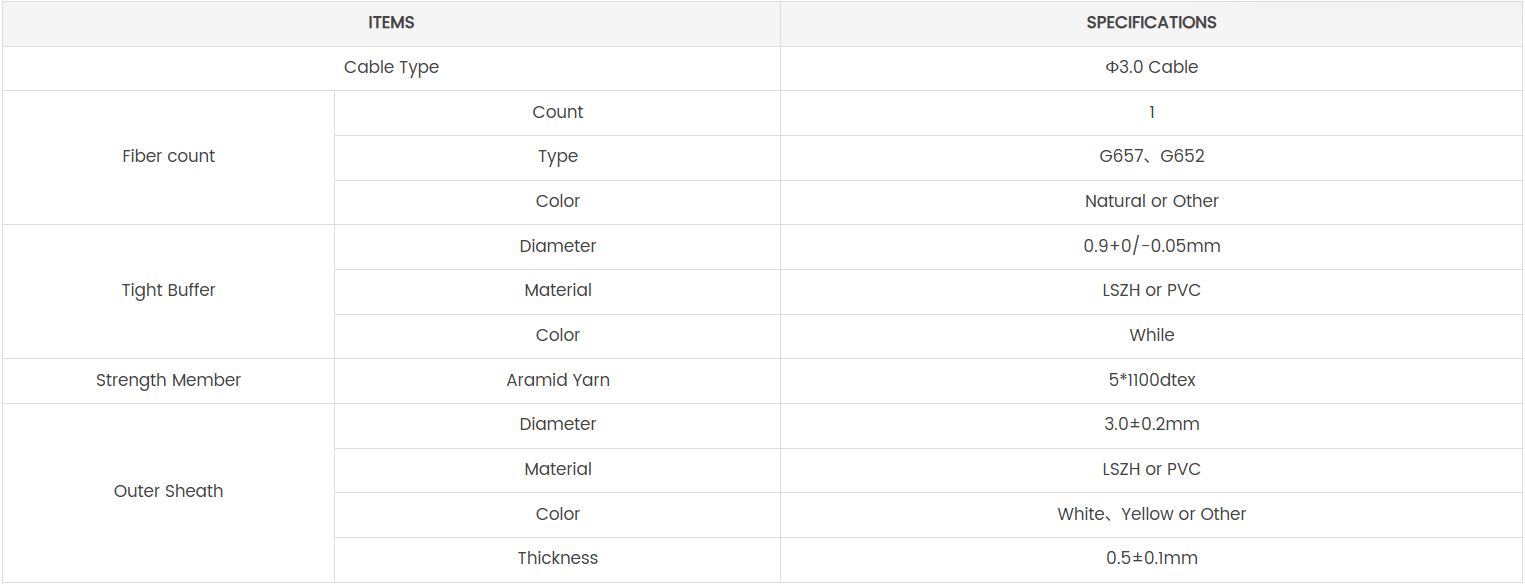Click the Outer Sheath row label
1525x585 pixels.
click(168, 492)
